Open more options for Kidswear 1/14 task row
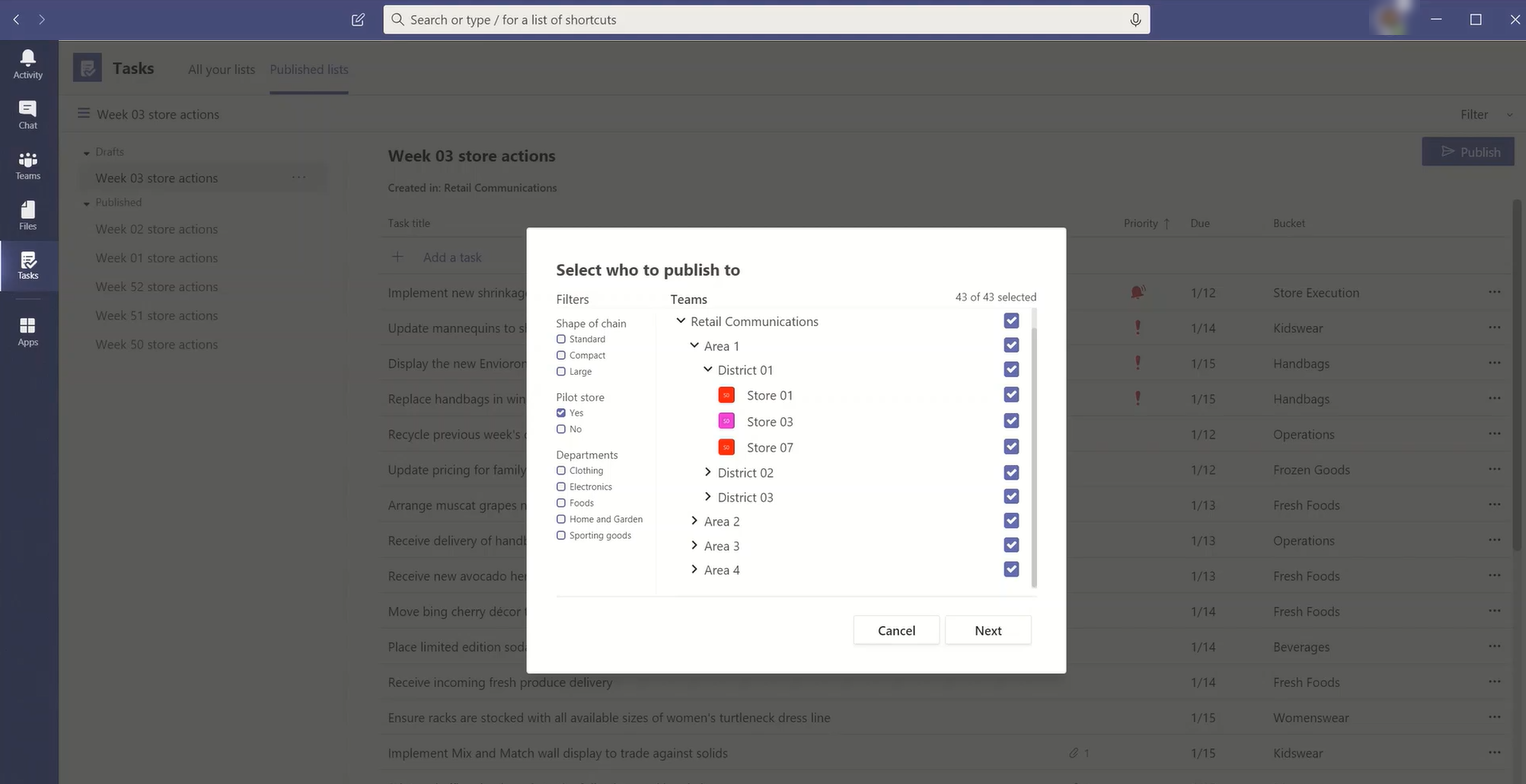 click(x=1494, y=327)
